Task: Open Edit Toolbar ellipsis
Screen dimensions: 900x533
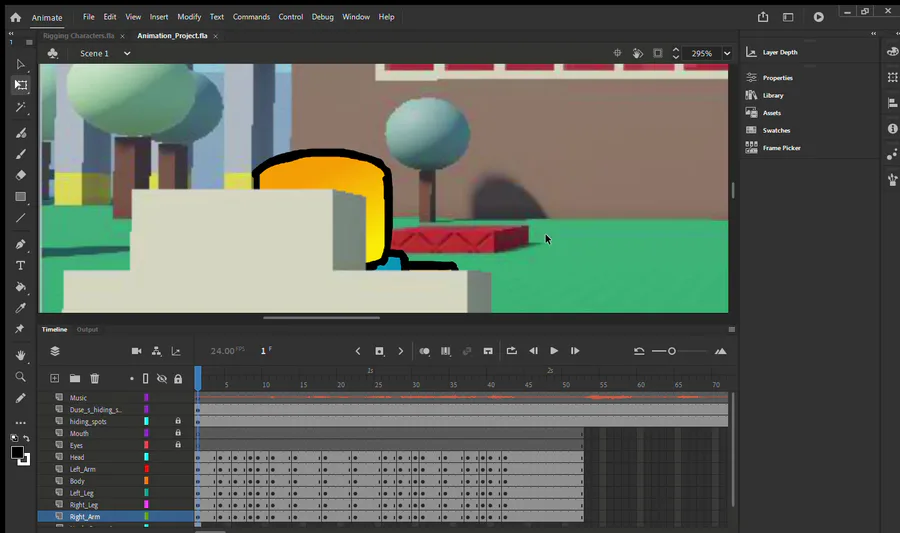Action: 21,423
